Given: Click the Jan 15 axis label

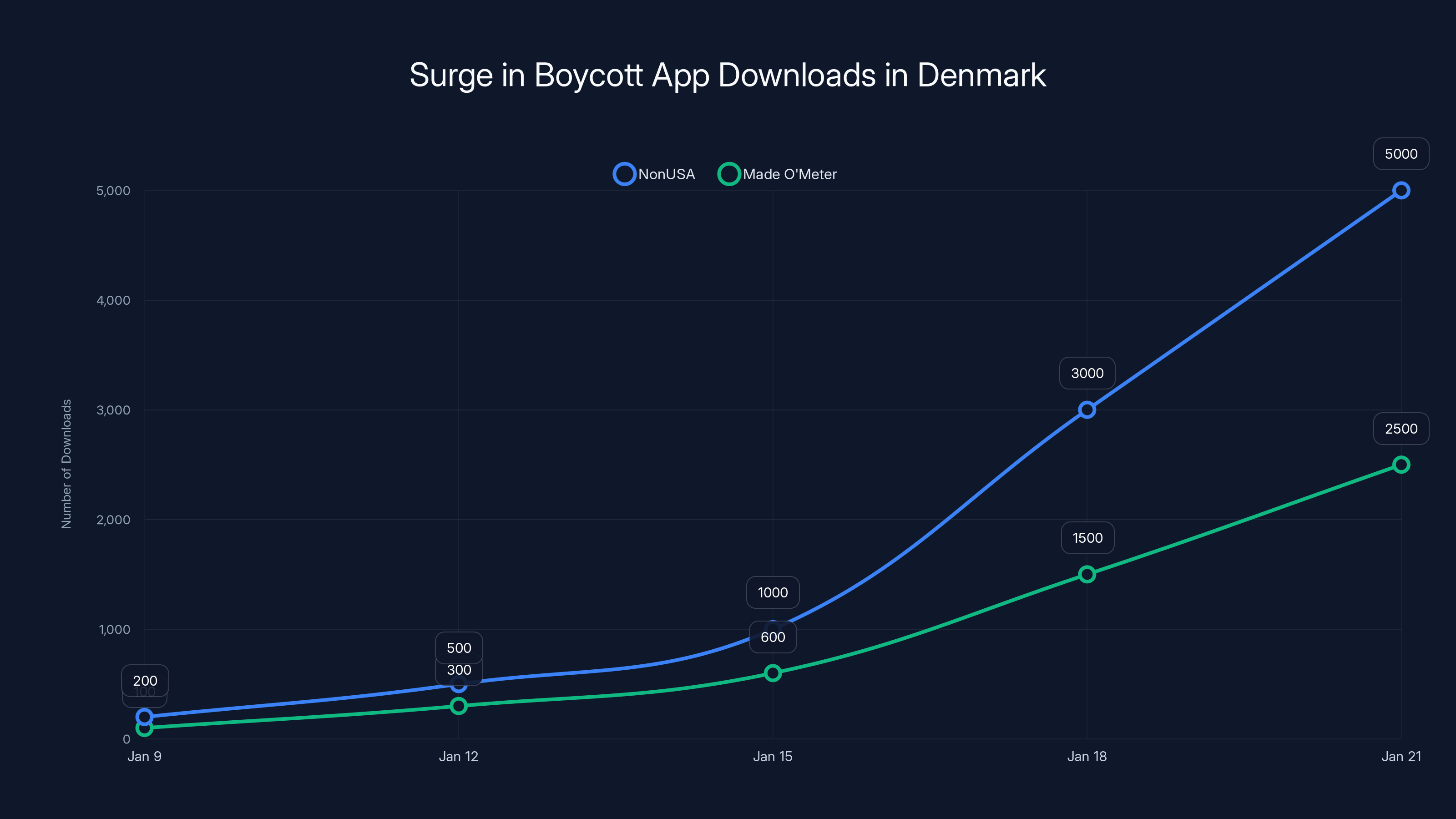Looking at the screenshot, I should point(773,756).
